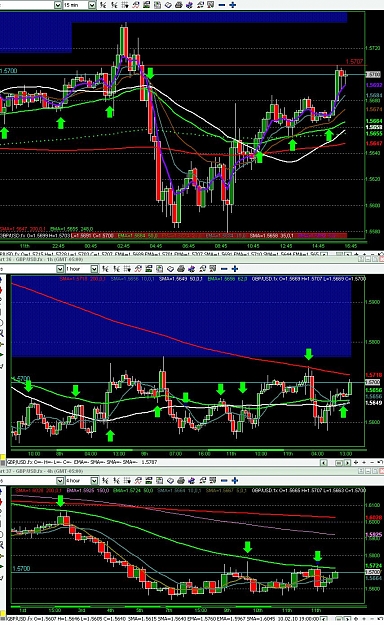Screen dimensions: 384x625
Task: Zoom out with the minus icon in the 15 min chart toolbar
Action: 222,5
